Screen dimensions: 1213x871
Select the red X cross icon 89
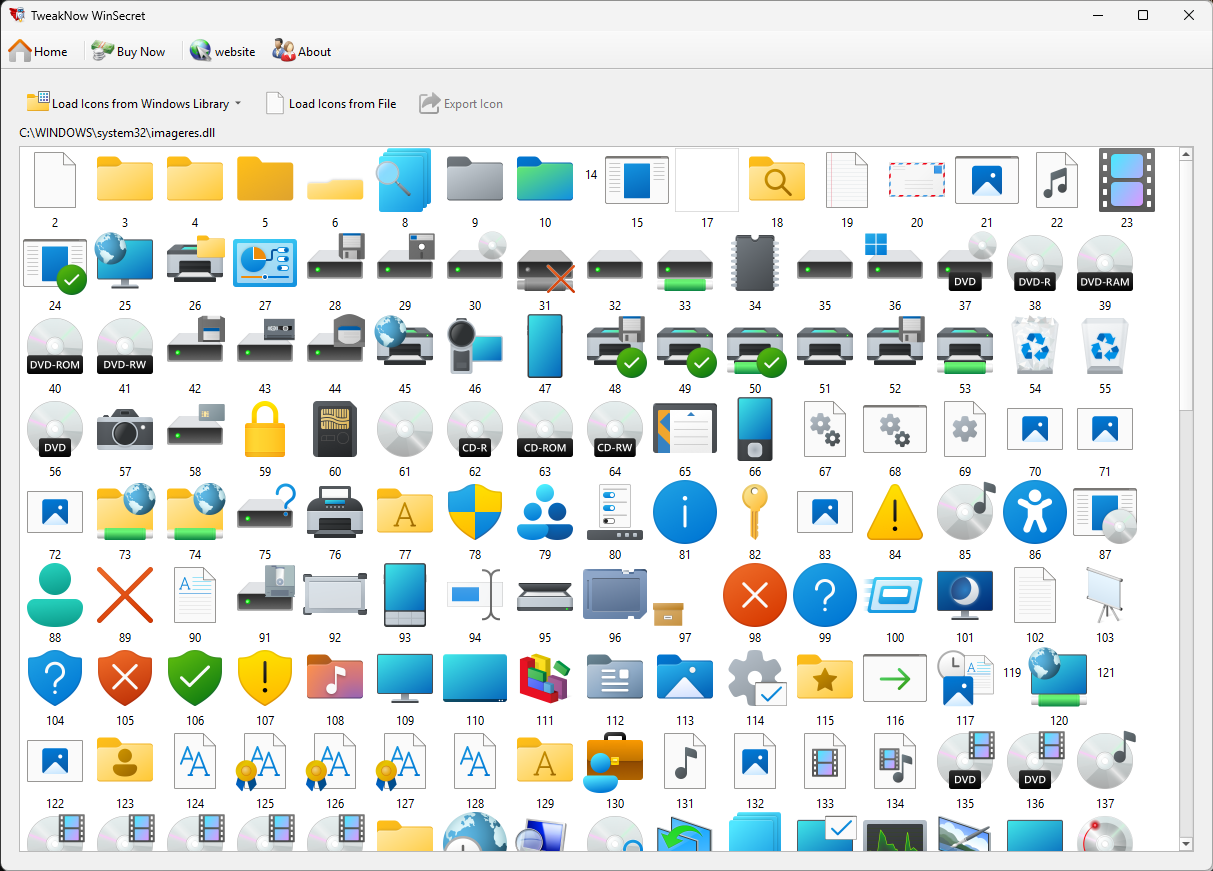pyautogui.click(x=125, y=595)
